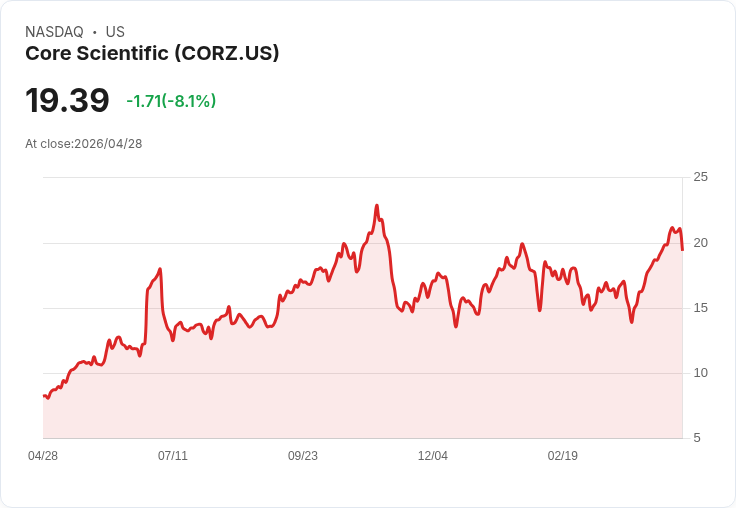
Task: Click the 19.39 price value
Action: click(67, 100)
